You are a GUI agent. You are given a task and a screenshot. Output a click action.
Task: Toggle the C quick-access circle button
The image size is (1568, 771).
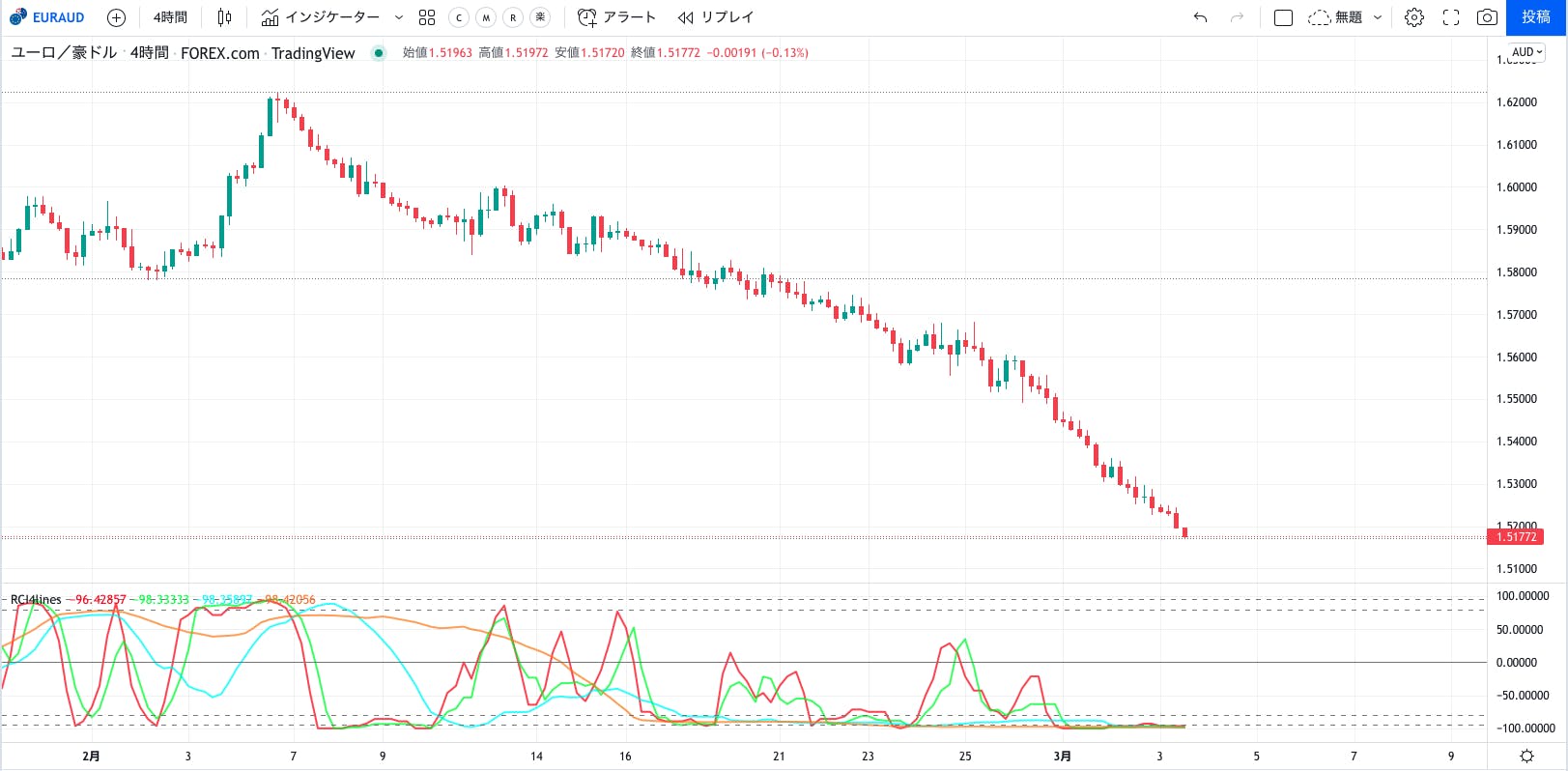pyautogui.click(x=459, y=17)
